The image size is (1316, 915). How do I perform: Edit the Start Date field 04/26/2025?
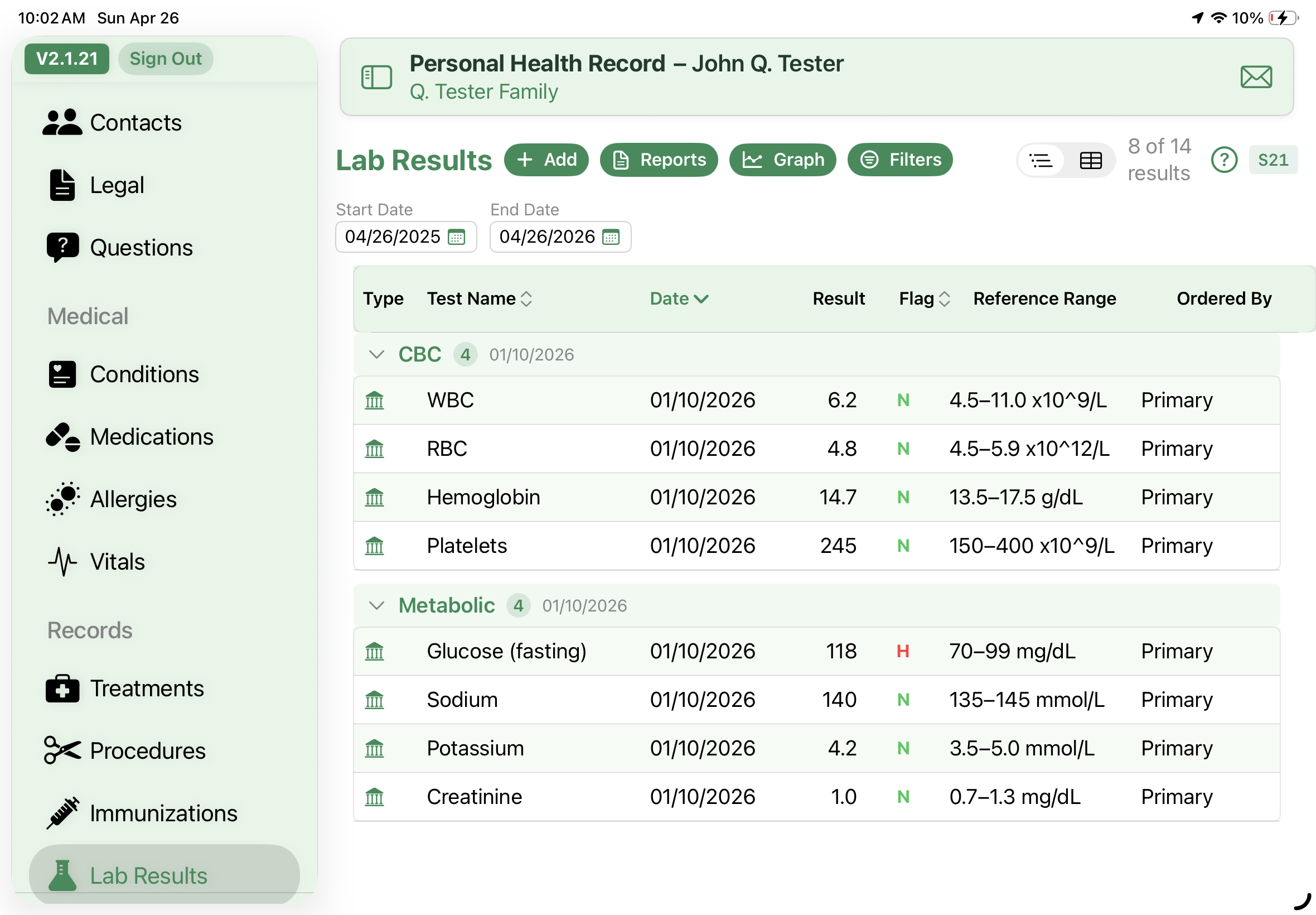[x=405, y=237]
